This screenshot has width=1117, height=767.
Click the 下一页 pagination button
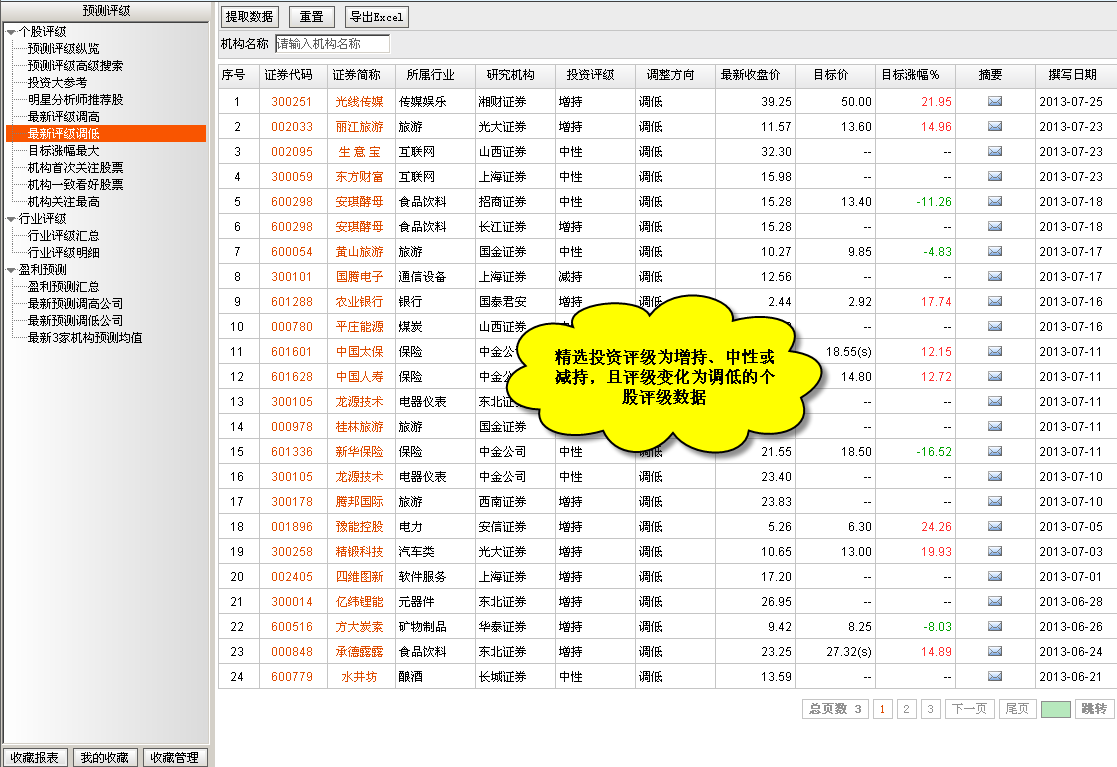[x=969, y=709]
